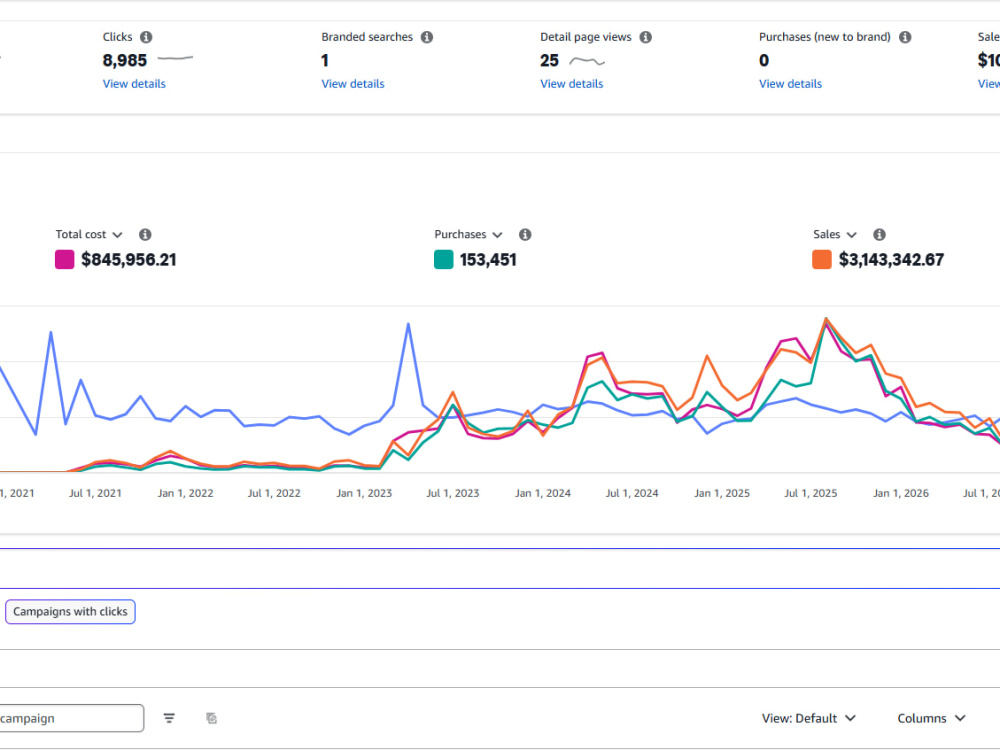This screenshot has height=750, width=1000.
Task: Click the 153,451 purchases value
Action: tap(488, 260)
